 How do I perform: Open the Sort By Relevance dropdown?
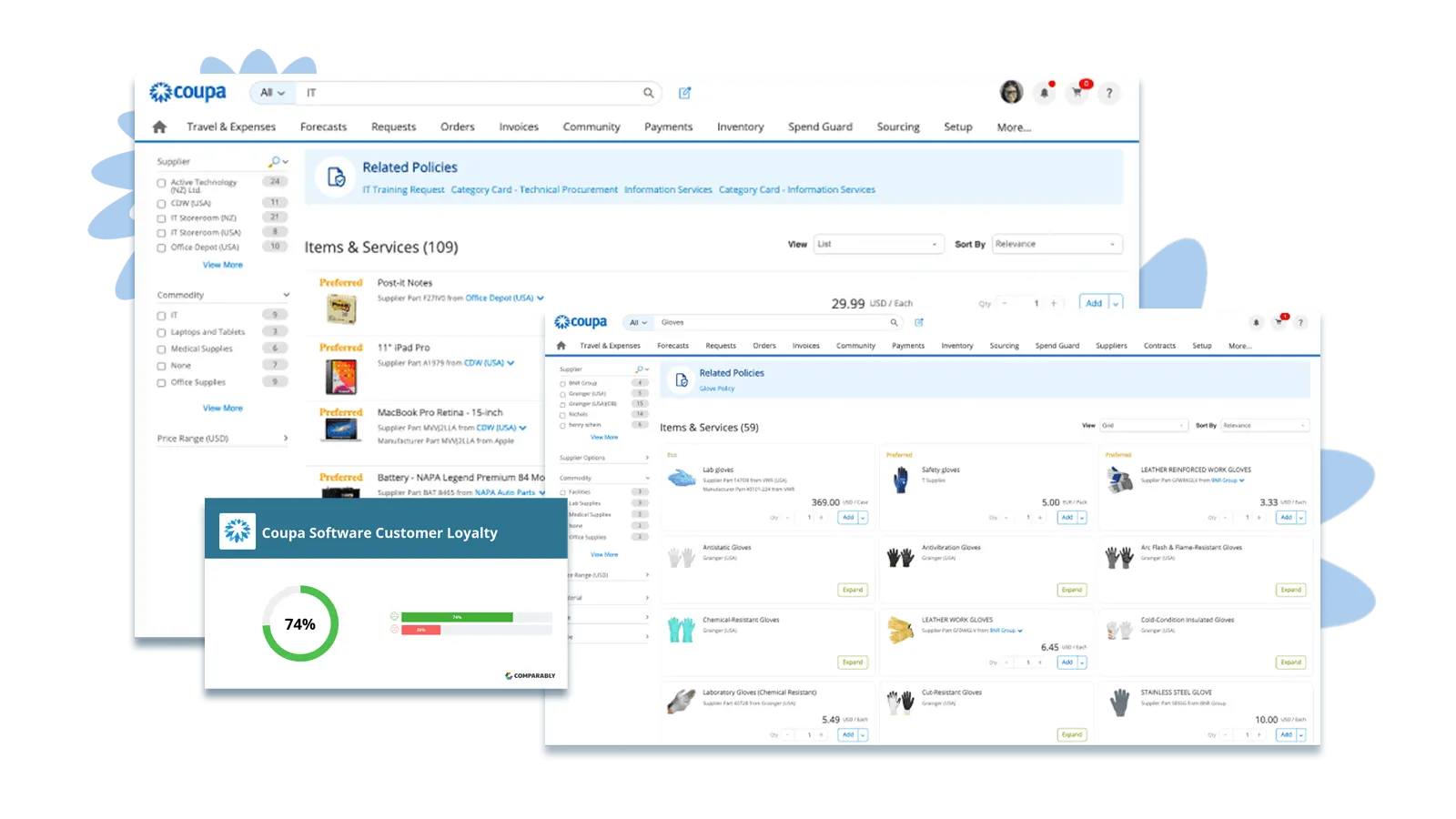[x=1057, y=244]
